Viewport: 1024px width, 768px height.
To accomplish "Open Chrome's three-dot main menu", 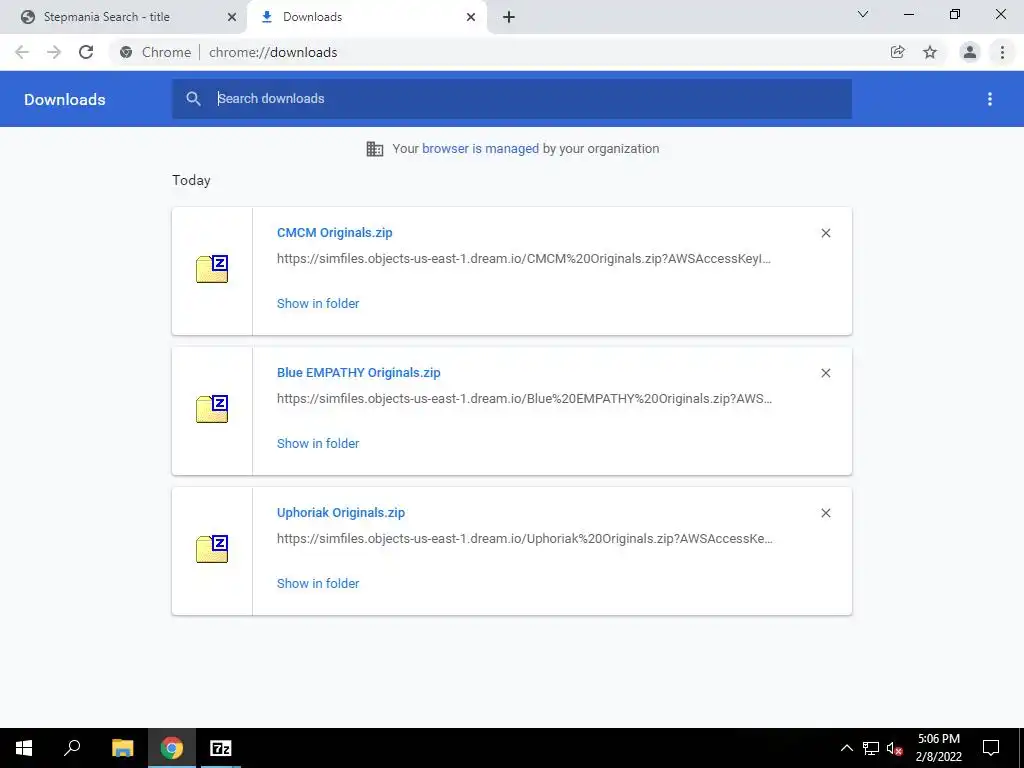I will (x=1002, y=52).
